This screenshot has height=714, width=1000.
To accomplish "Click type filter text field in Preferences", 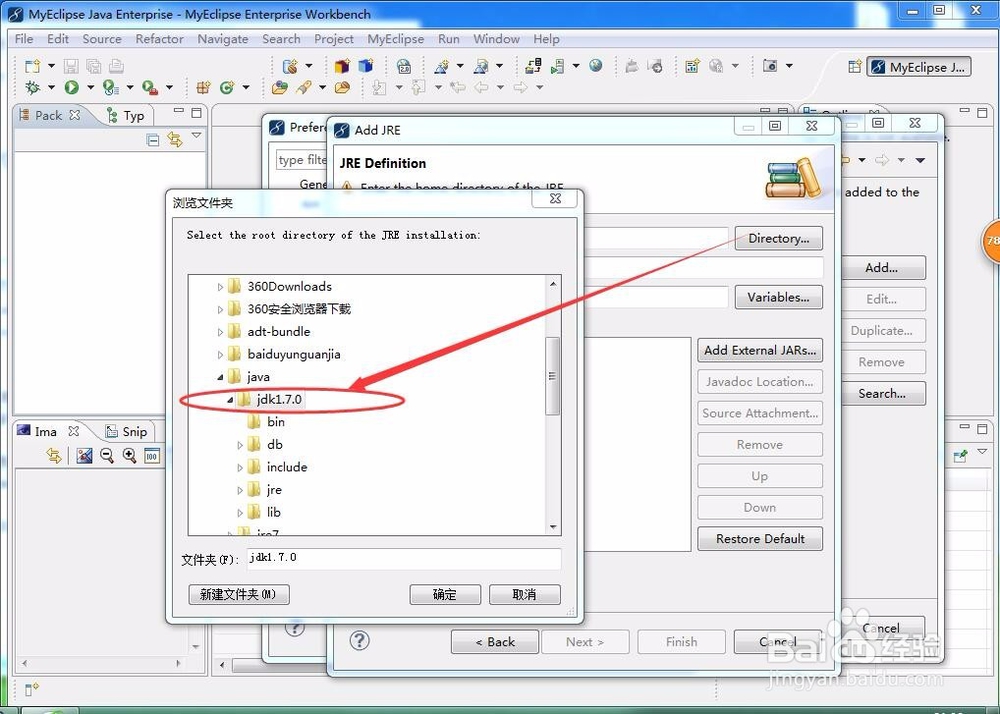I will (302, 160).
